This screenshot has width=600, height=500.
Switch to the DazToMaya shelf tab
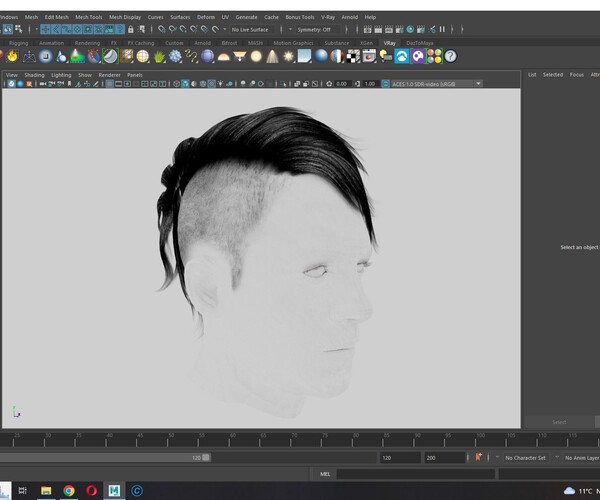(x=420, y=43)
